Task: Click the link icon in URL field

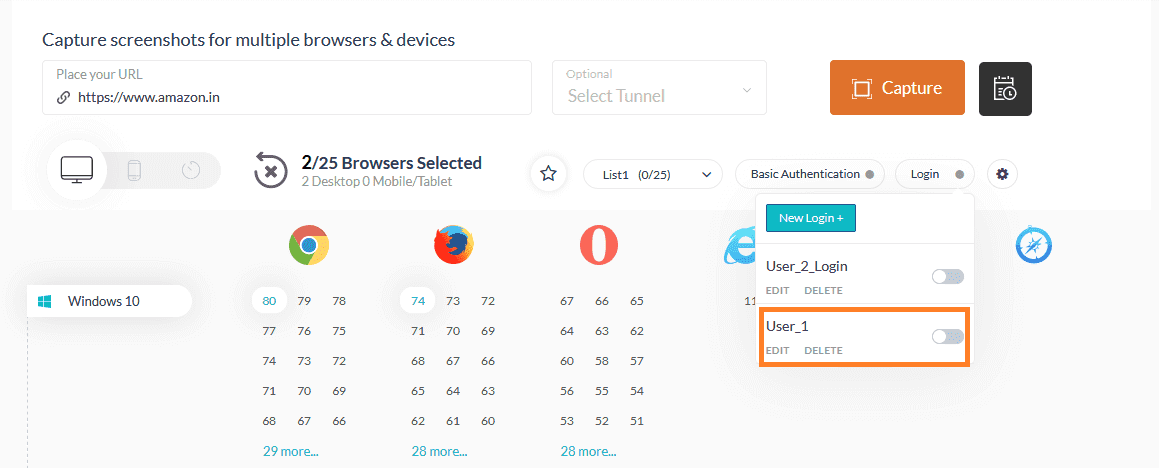Action: pos(64,97)
